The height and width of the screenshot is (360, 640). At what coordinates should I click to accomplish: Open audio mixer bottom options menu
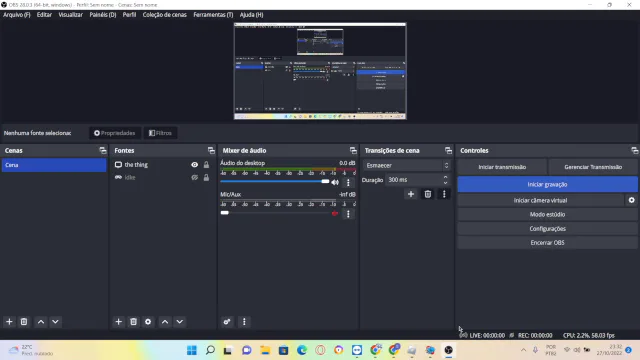[244, 322]
